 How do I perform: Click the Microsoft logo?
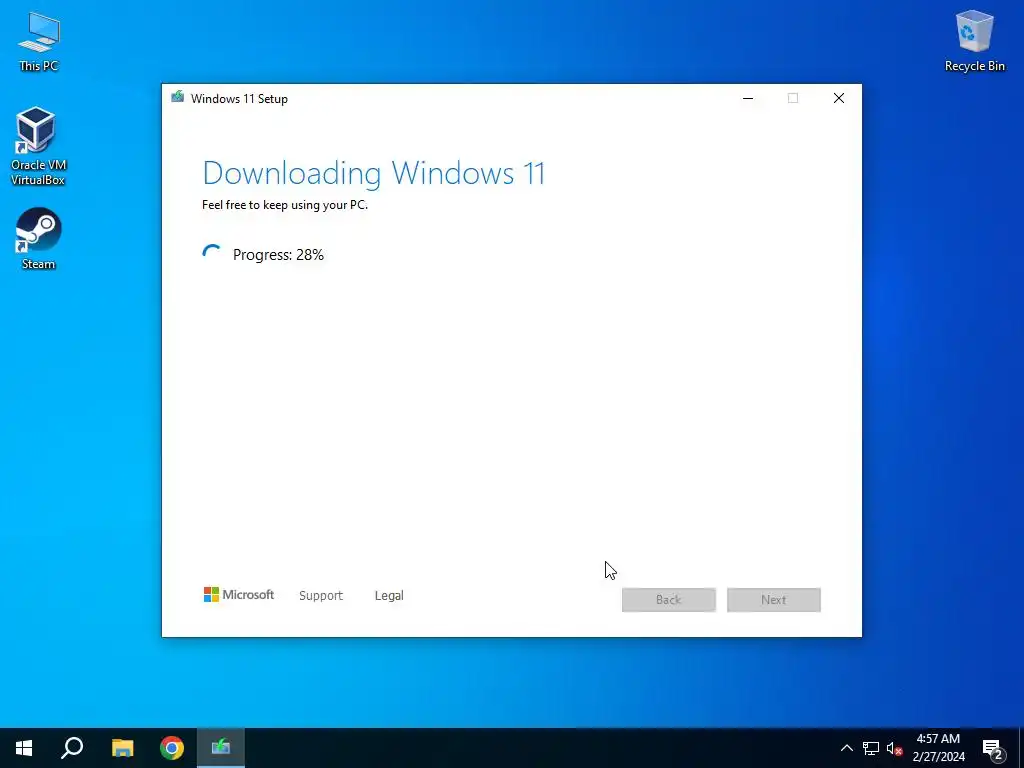[x=239, y=595]
